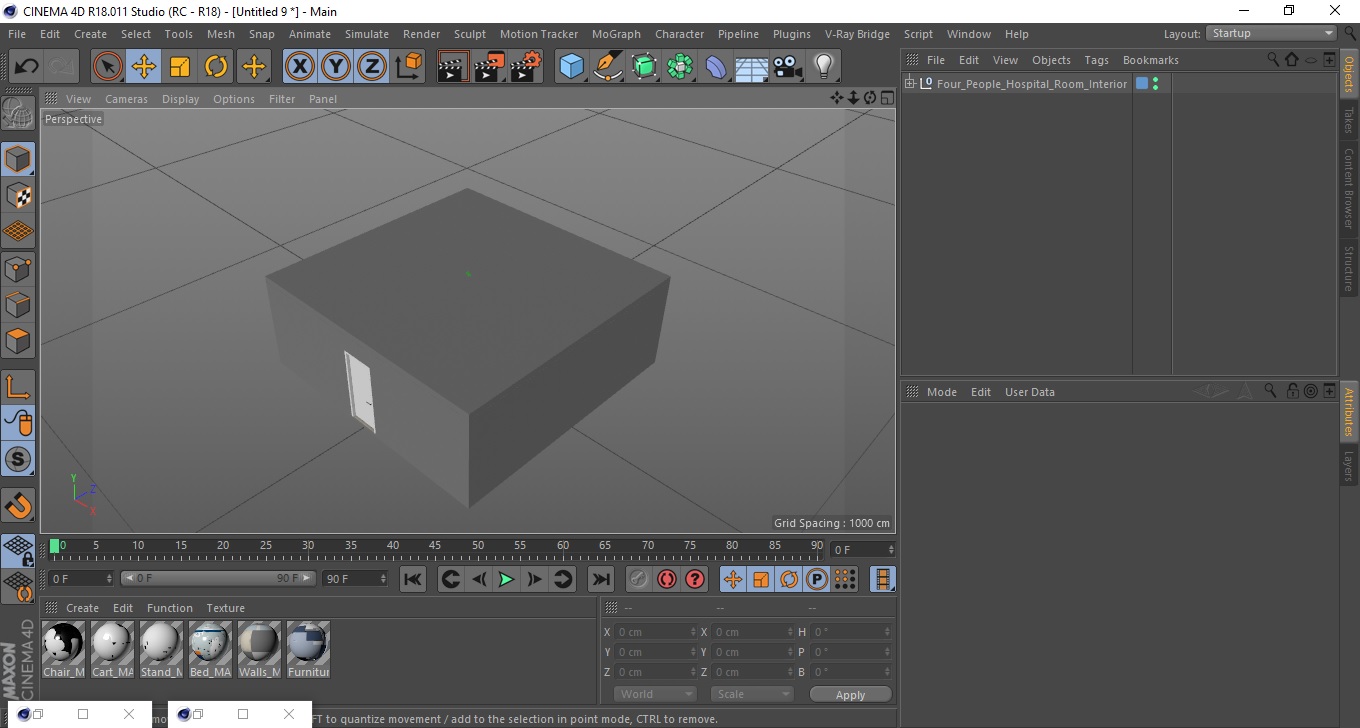Toggle X axis lock
1360x728 pixels.
(299, 67)
